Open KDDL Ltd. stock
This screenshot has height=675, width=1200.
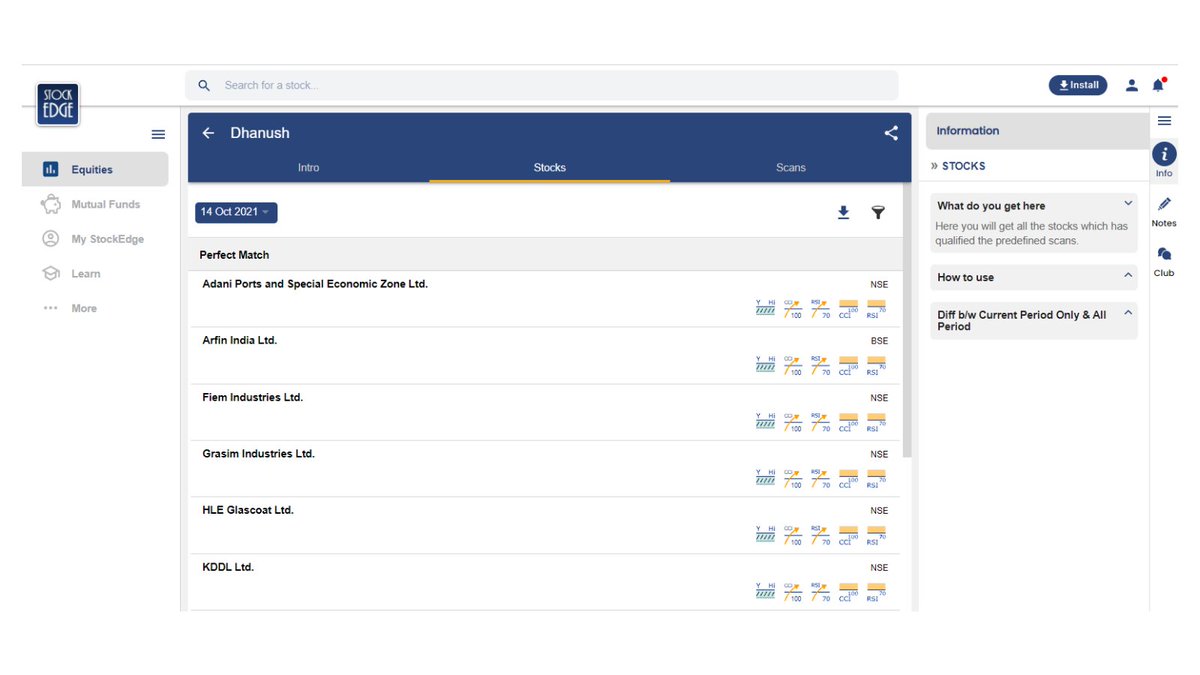click(x=544, y=582)
